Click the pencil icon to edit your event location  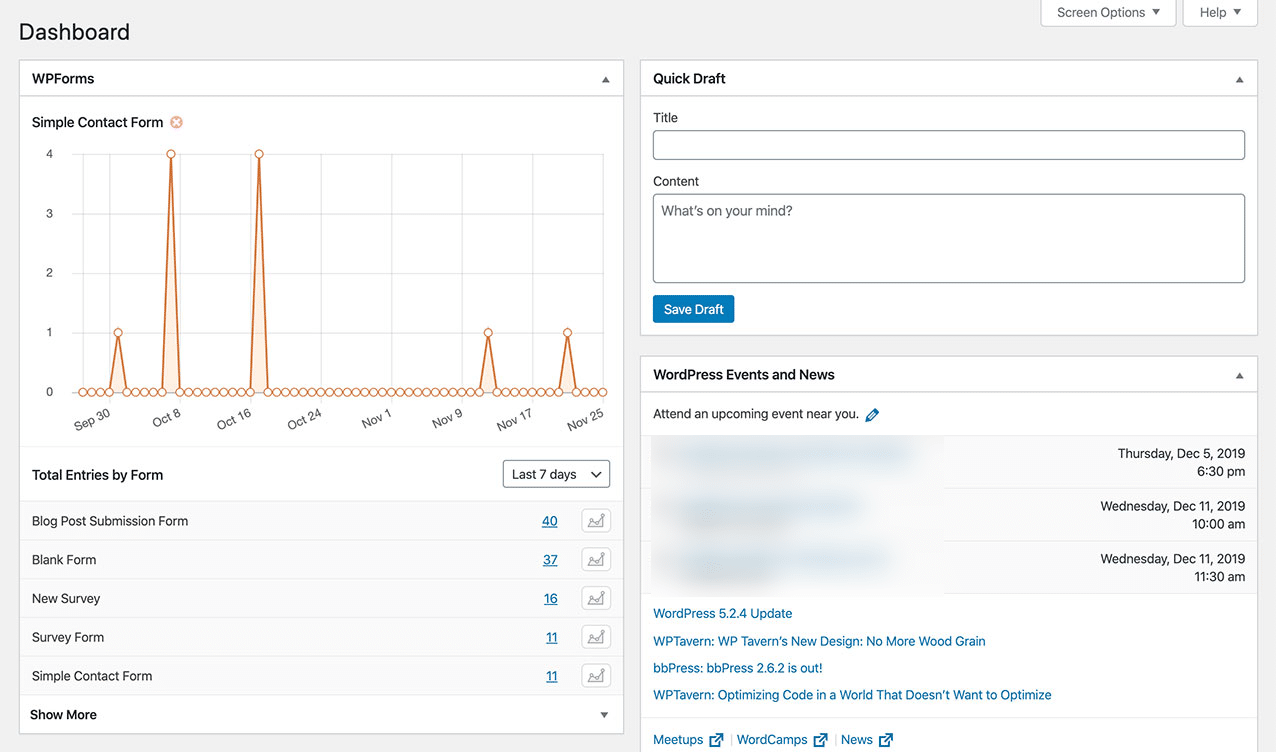click(871, 413)
